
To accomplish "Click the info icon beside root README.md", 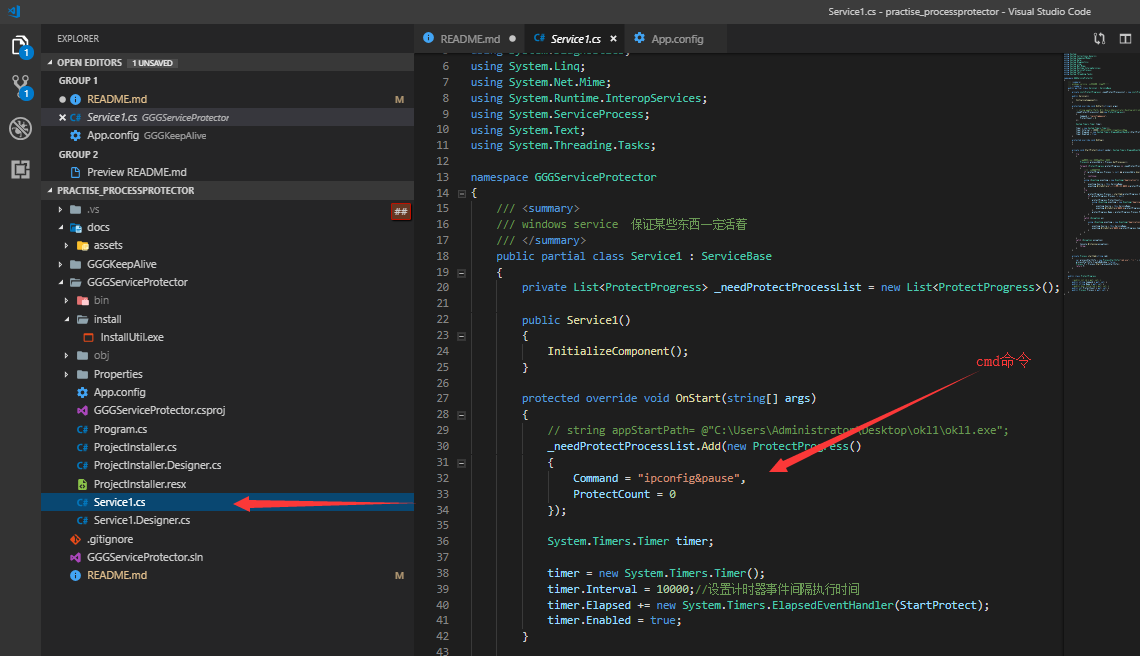I will coord(76,575).
